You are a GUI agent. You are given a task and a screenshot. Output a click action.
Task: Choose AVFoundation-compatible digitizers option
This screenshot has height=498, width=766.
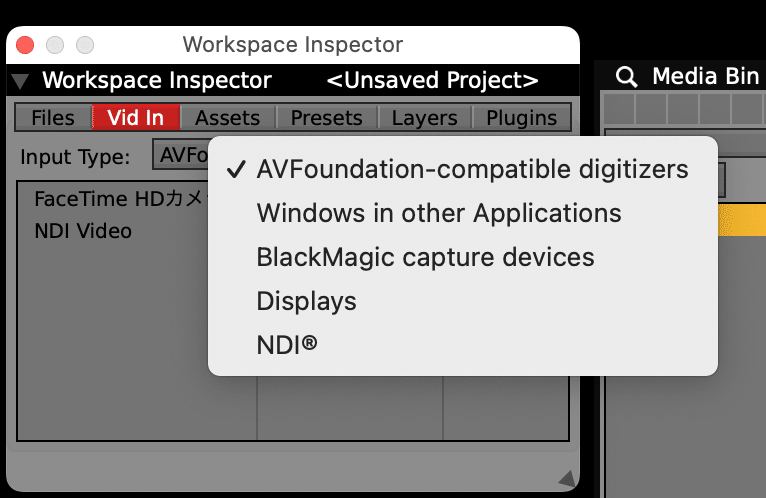[x=472, y=169]
